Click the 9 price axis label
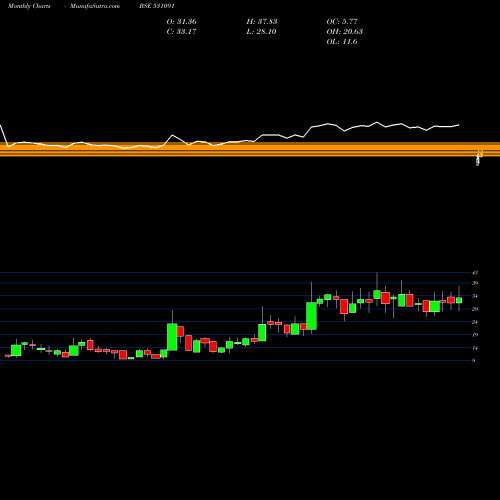This screenshot has width=500, height=500. pos(474,361)
